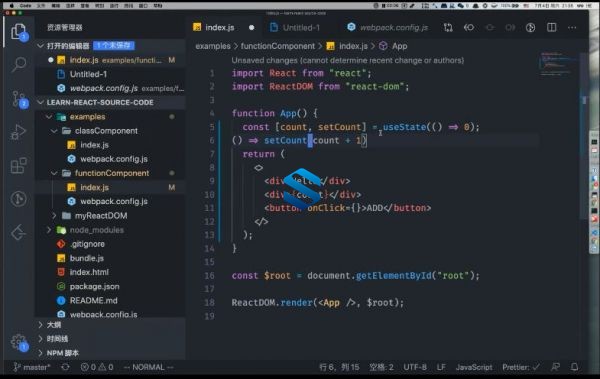Click the Prettier status item
600x379 pixels.
[x=521, y=367]
